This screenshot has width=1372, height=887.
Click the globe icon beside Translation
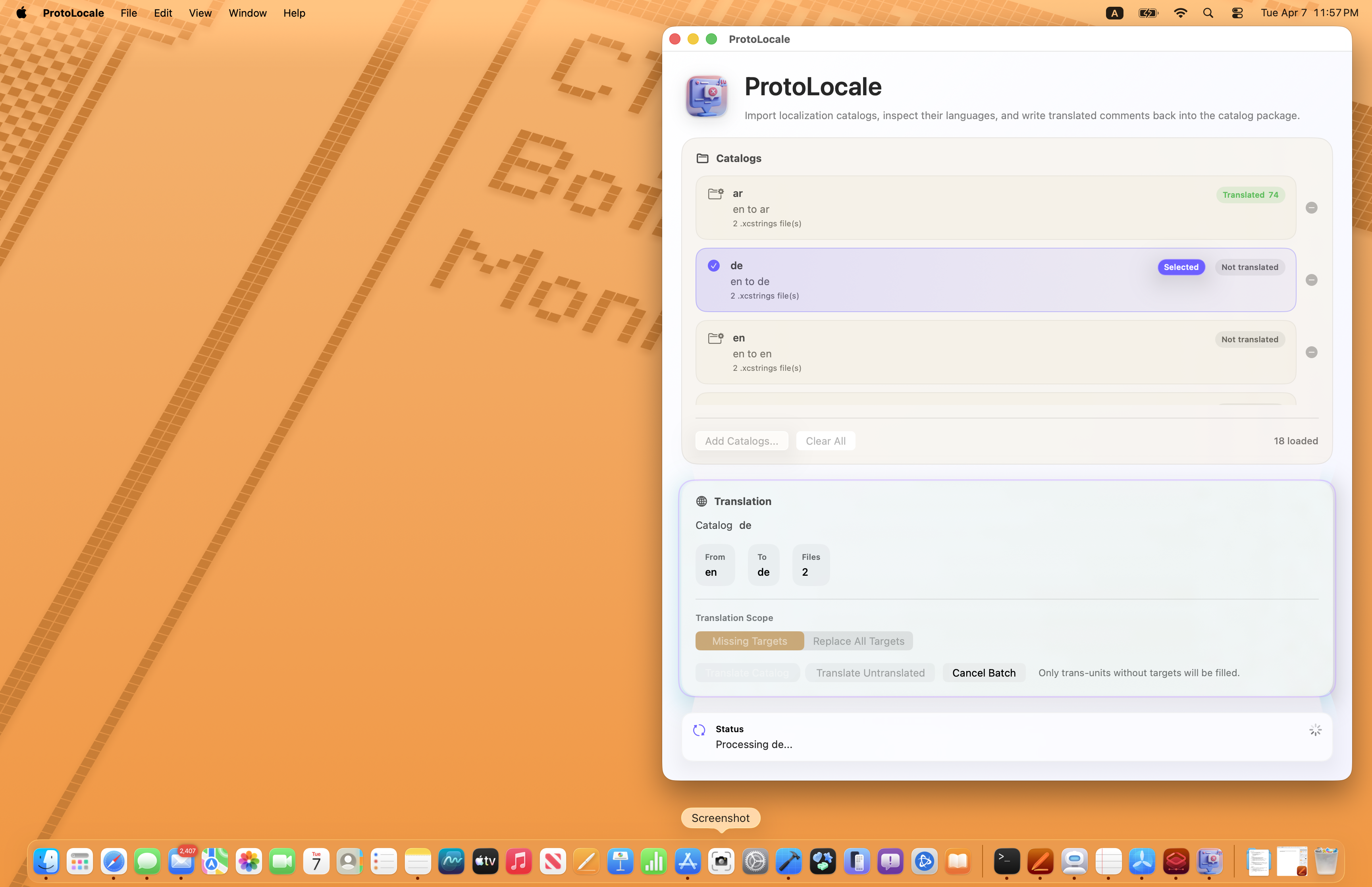pyautogui.click(x=701, y=502)
